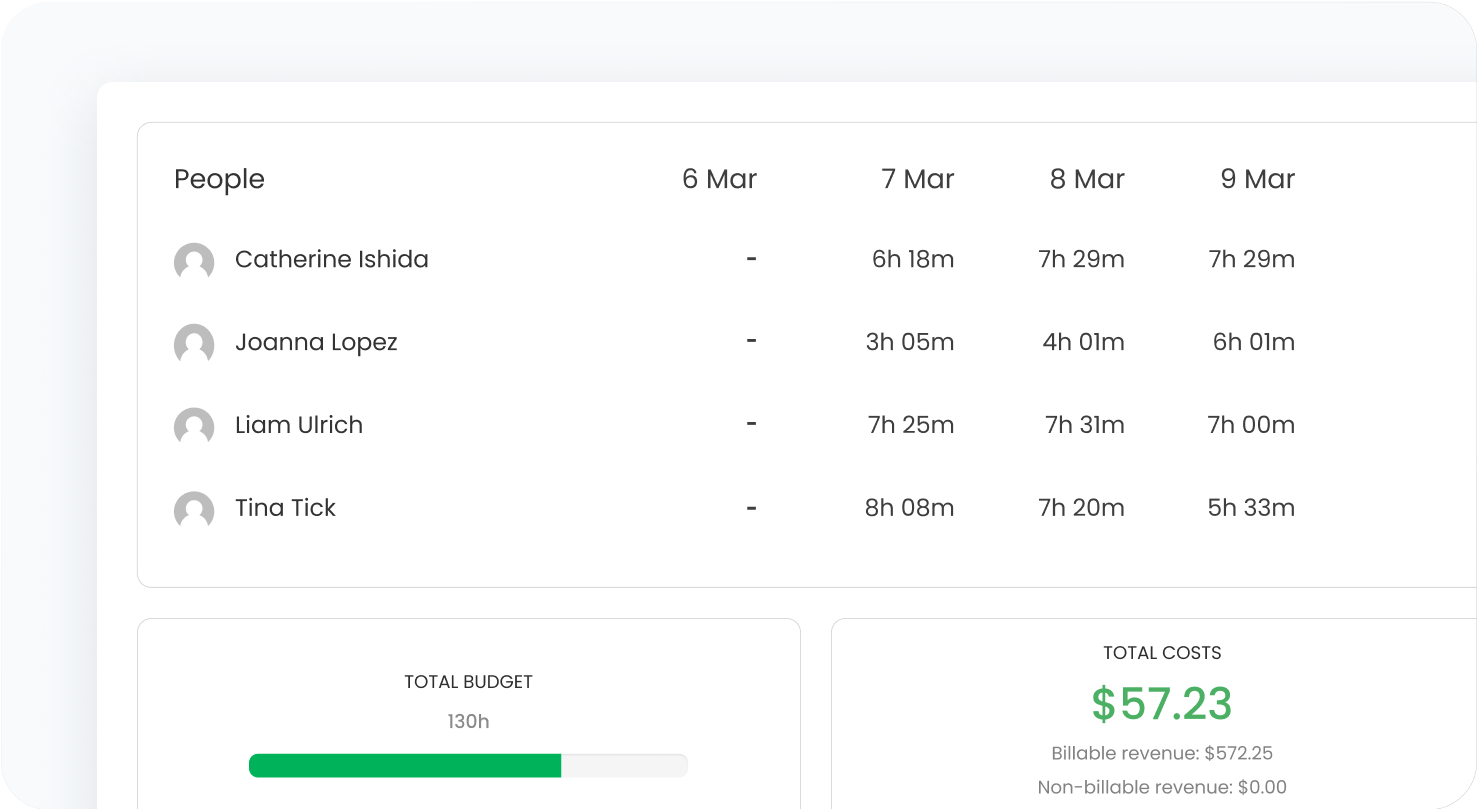Select the People column header
Viewport: 1477px width, 809px height.
click(219, 180)
